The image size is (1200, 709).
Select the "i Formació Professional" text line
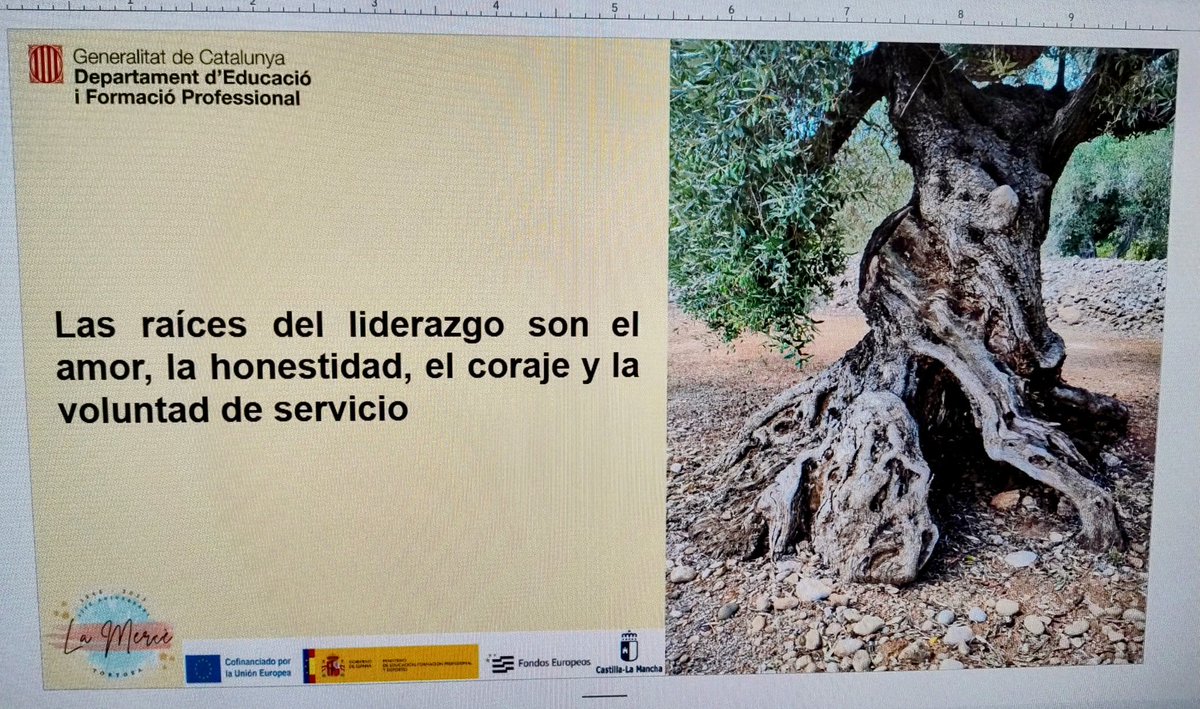point(187,98)
